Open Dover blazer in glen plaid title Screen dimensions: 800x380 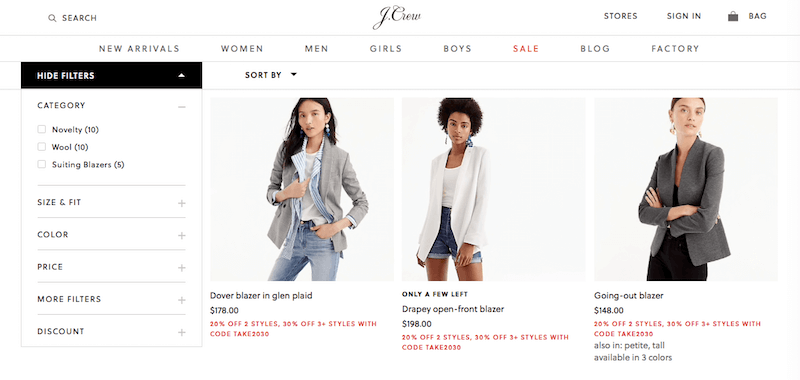261,295
